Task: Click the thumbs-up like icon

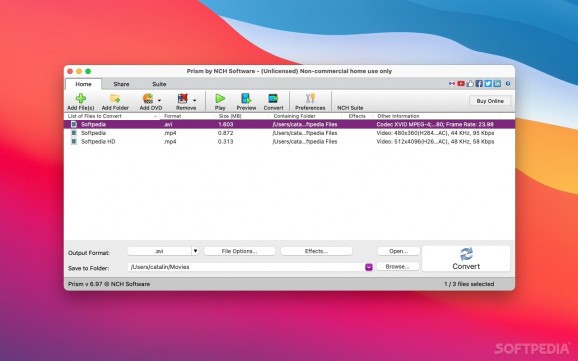Action: pos(470,84)
